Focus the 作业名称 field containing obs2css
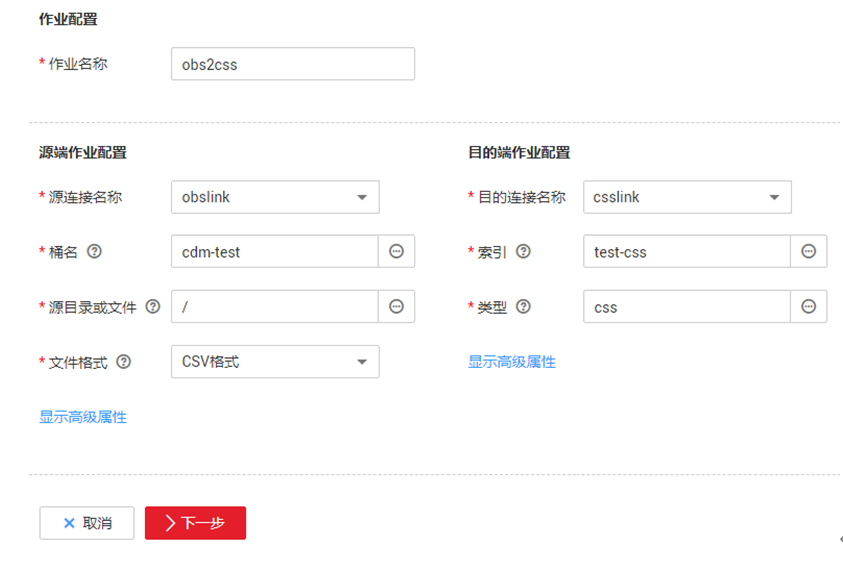 pos(292,64)
